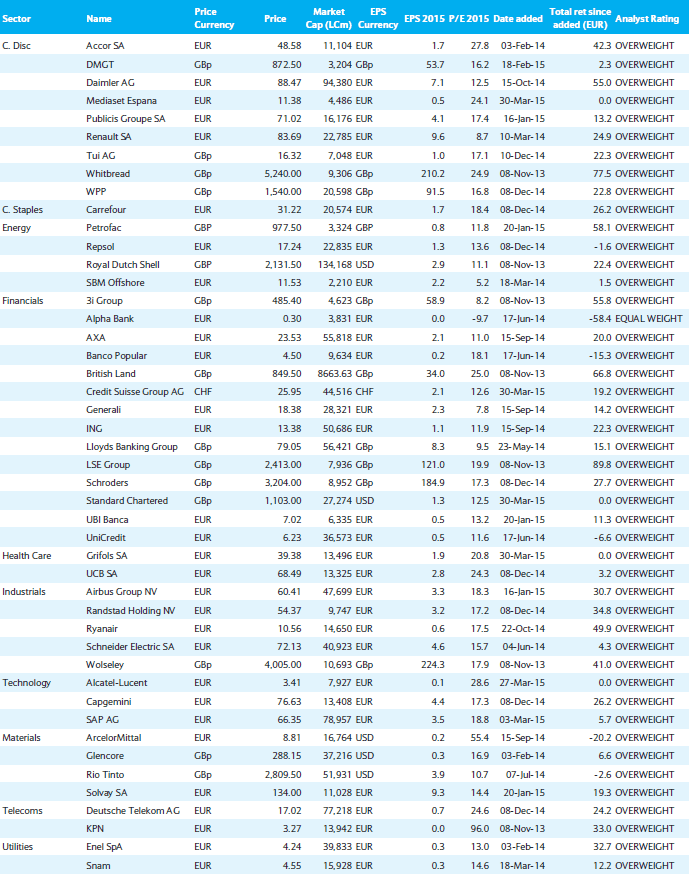Click the 'Technology' sector label
689x874 pixels.
point(26,683)
